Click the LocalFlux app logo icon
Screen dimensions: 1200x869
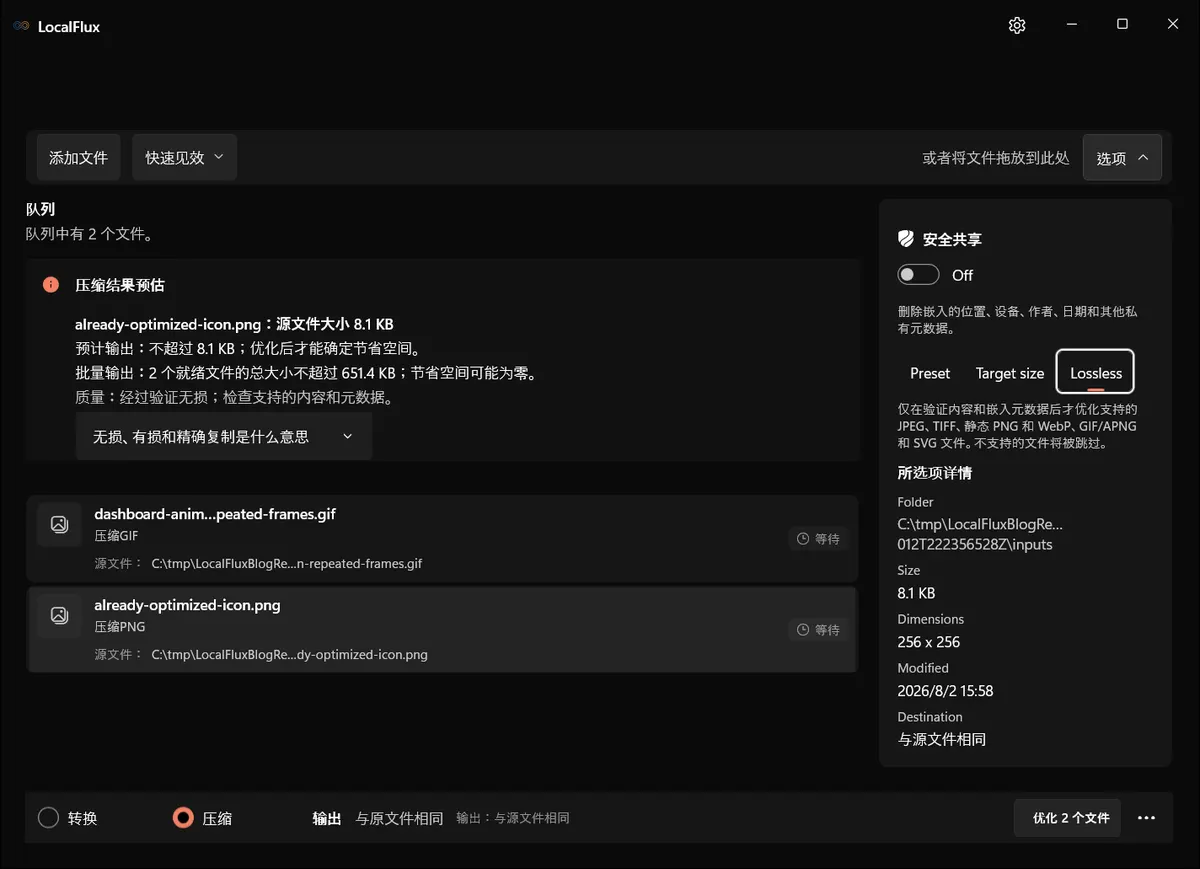tap(21, 26)
